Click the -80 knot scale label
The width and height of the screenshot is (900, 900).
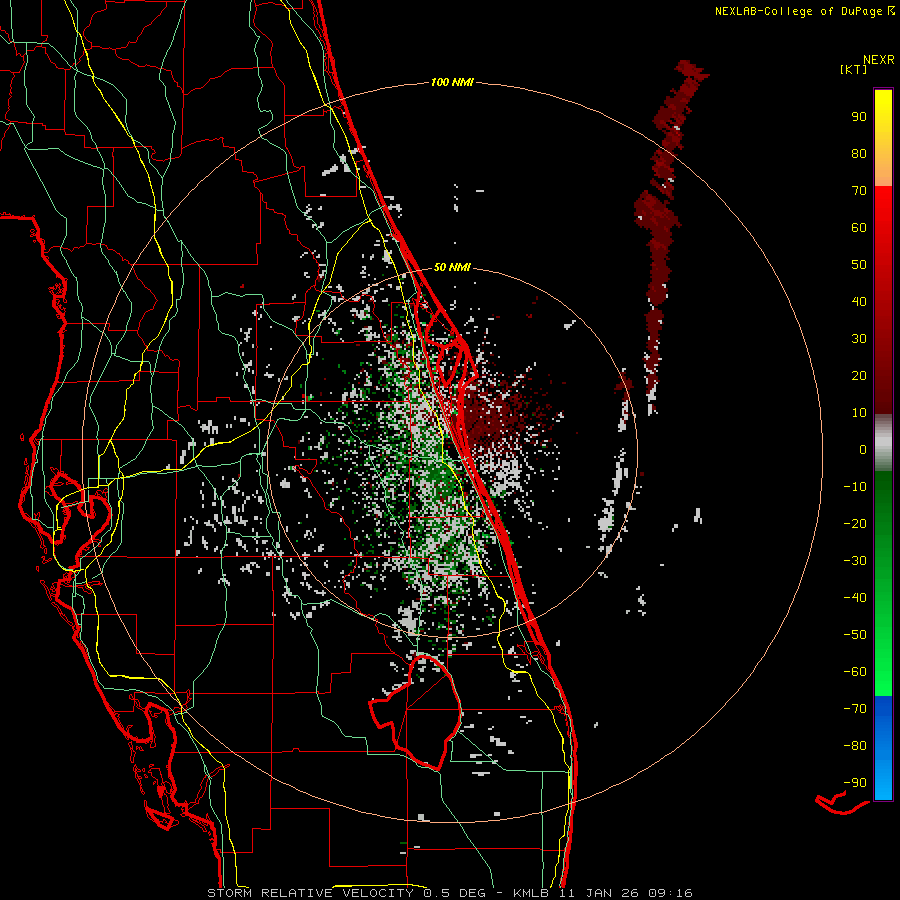[855, 746]
